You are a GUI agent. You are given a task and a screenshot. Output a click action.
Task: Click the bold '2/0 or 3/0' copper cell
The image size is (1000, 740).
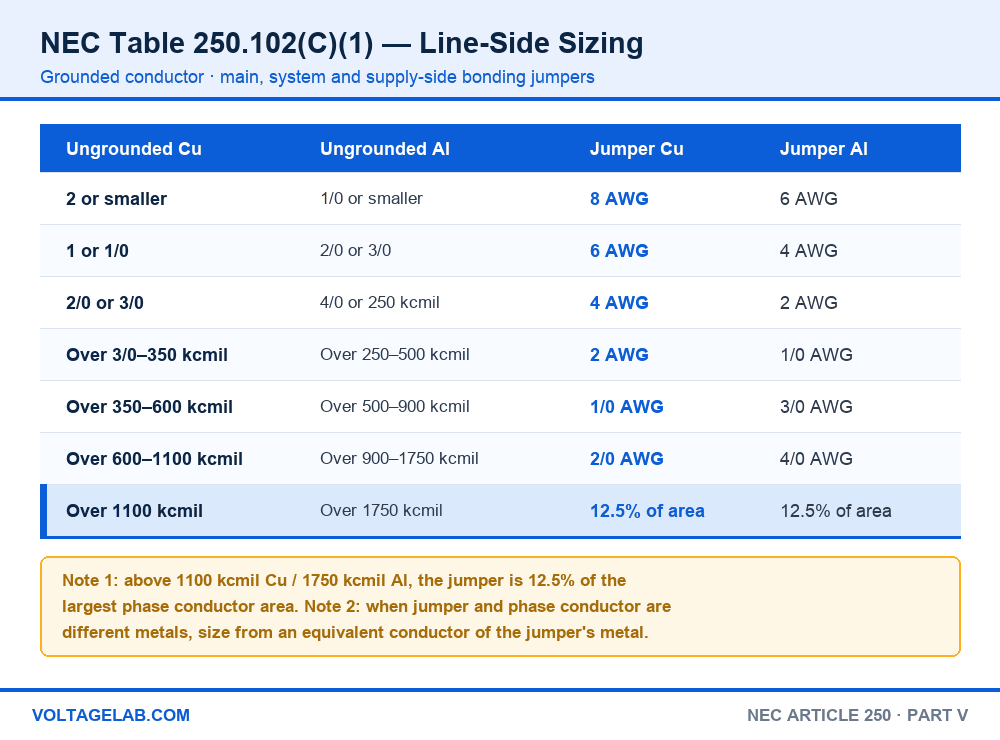(x=105, y=303)
